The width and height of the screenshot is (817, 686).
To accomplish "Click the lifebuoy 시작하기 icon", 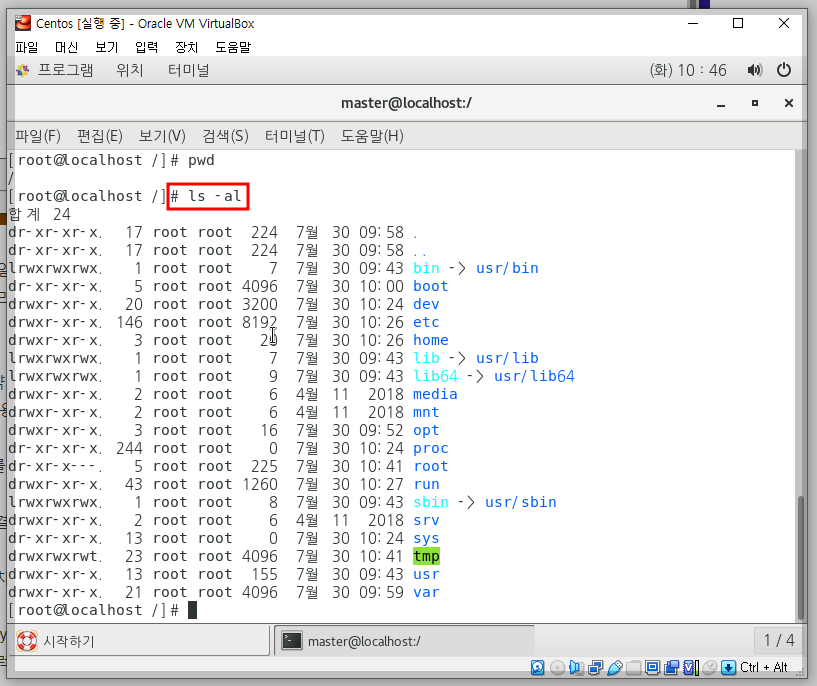I will pyautogui.click(x=27, y=641).
